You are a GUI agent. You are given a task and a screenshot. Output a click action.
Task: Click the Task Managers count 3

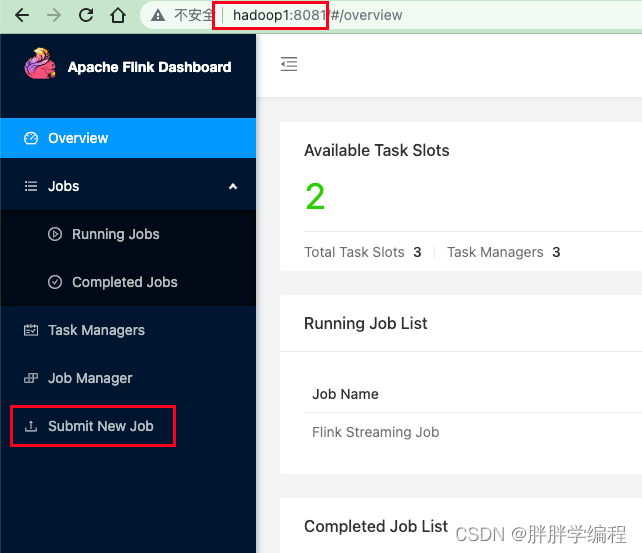pyautogui.click(x=556, y=252)
